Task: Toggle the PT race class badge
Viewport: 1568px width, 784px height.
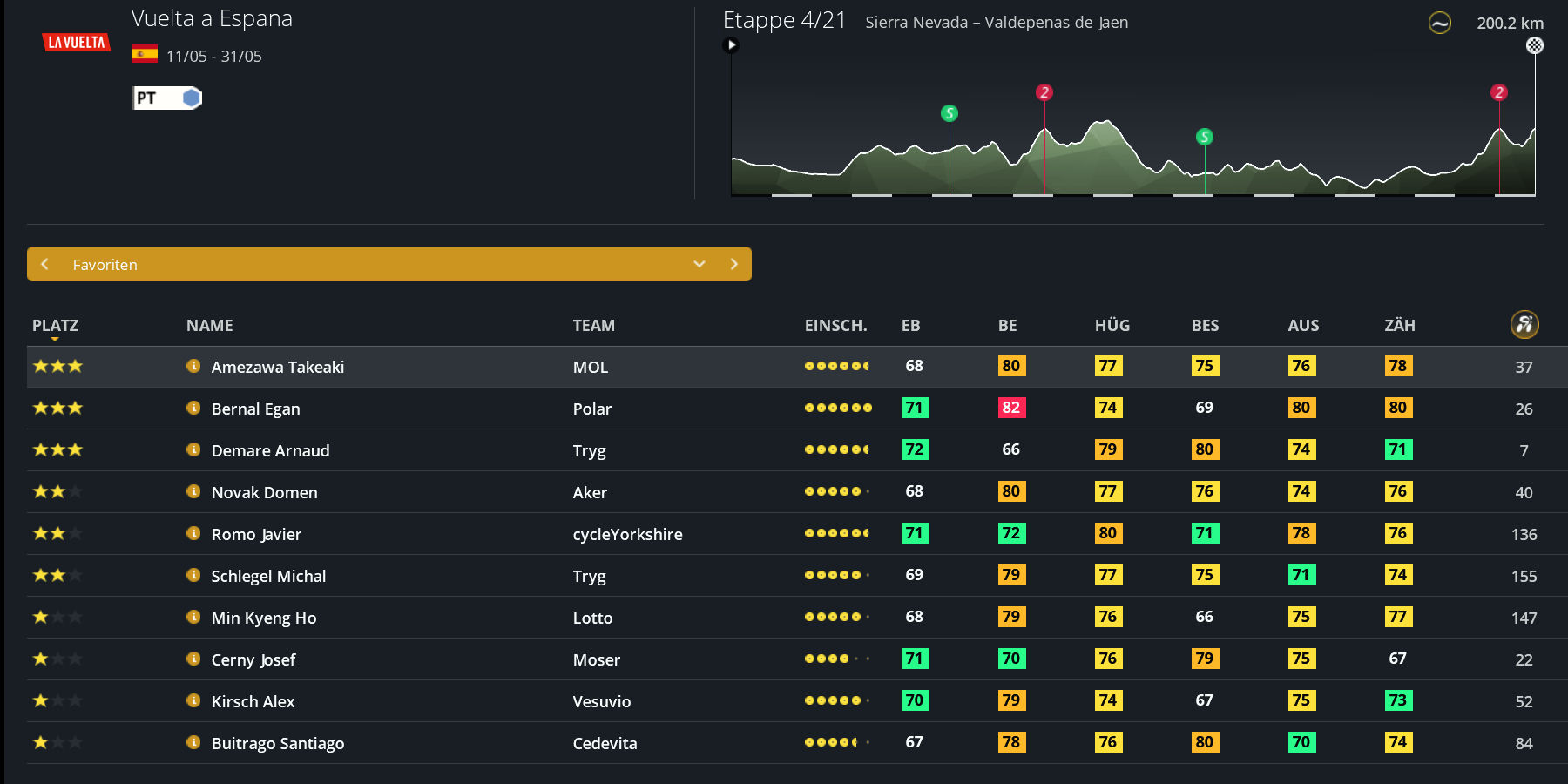Action: point(167,98)
